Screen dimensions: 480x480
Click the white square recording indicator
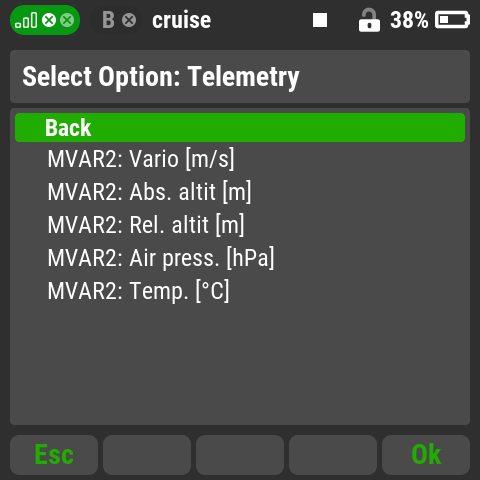(320, 20)
